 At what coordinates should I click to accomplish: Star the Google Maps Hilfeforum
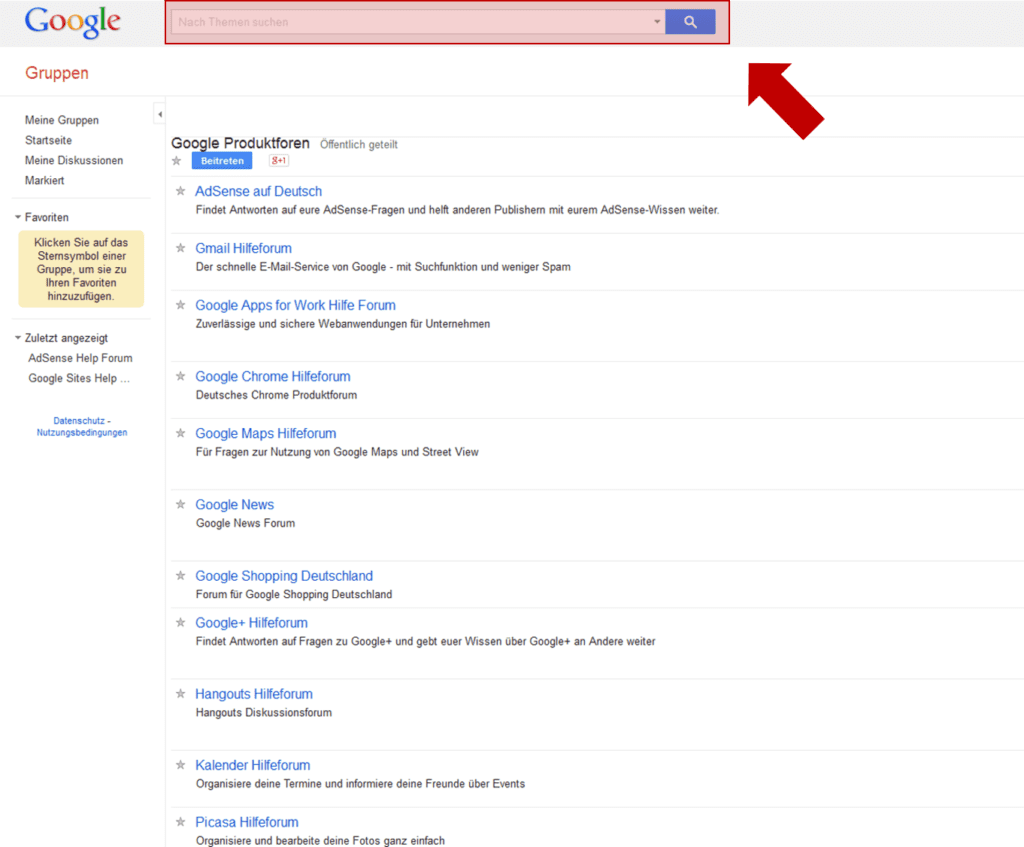click(x=181, y=432)
